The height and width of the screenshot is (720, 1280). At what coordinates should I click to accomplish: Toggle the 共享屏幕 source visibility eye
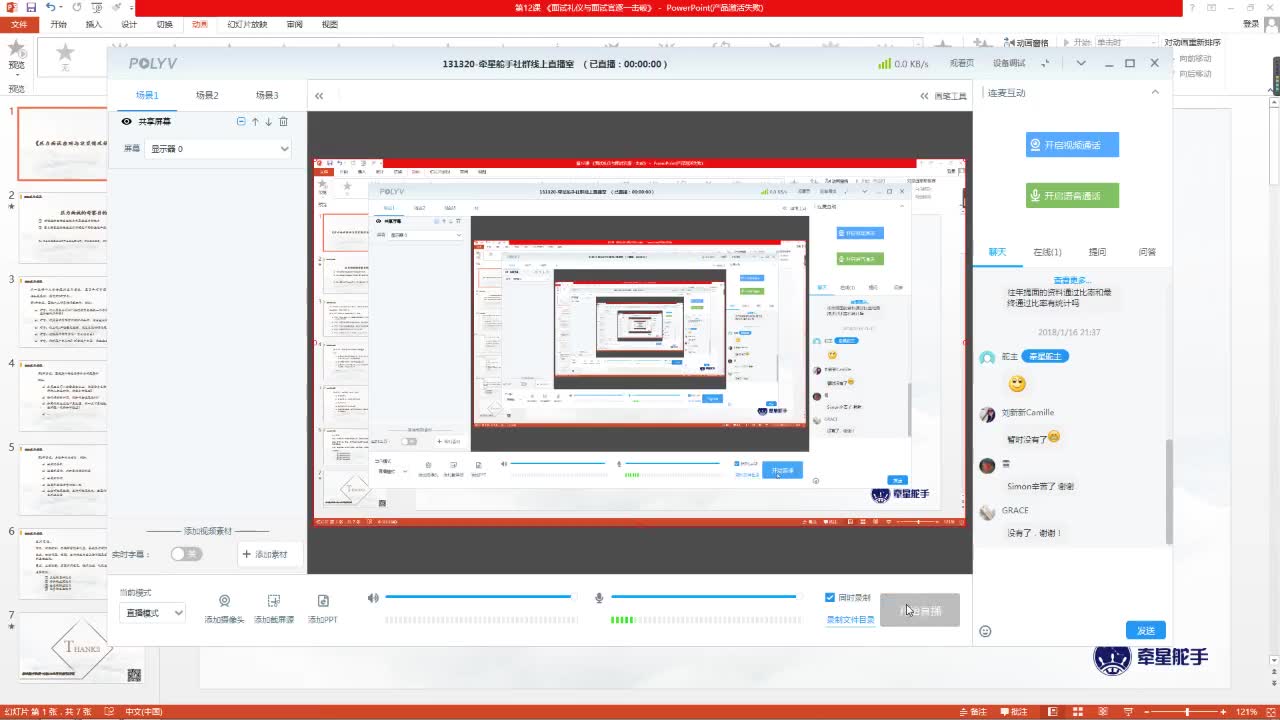click(127, 121)
